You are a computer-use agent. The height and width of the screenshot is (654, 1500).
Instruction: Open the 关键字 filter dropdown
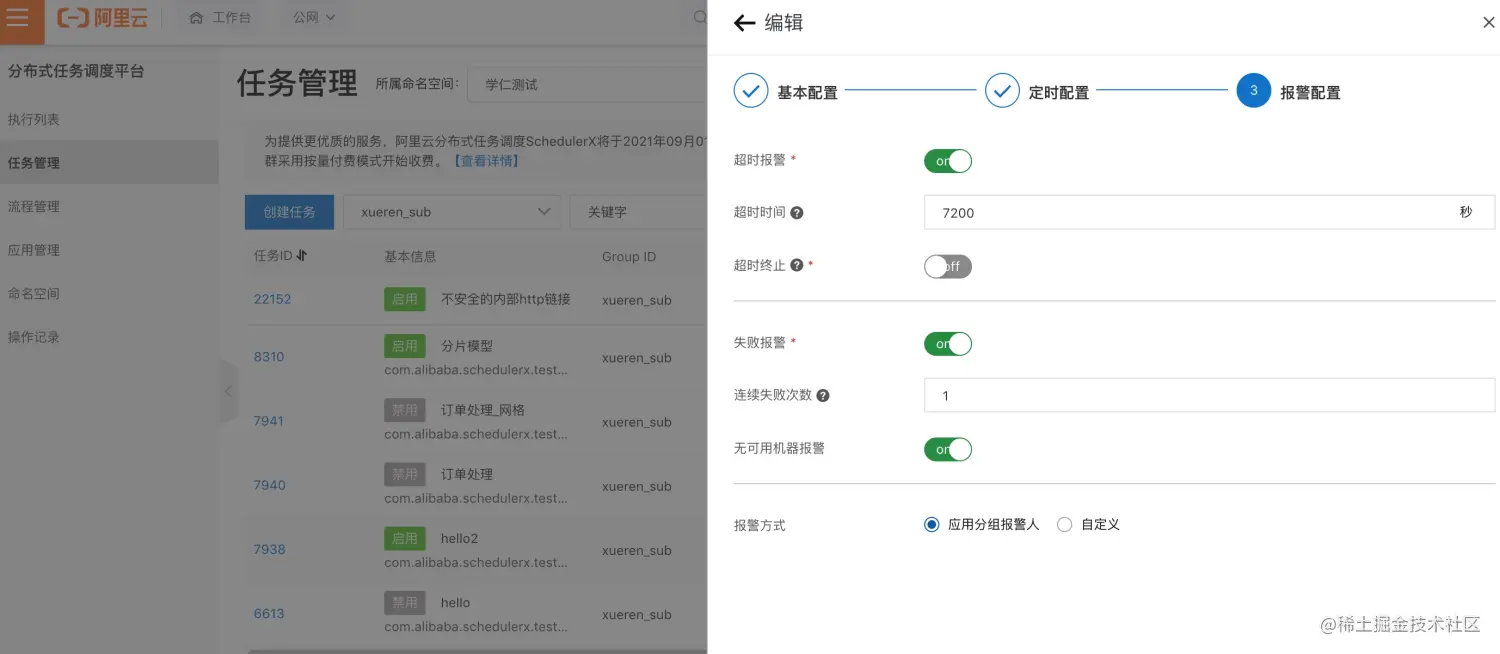639,212
